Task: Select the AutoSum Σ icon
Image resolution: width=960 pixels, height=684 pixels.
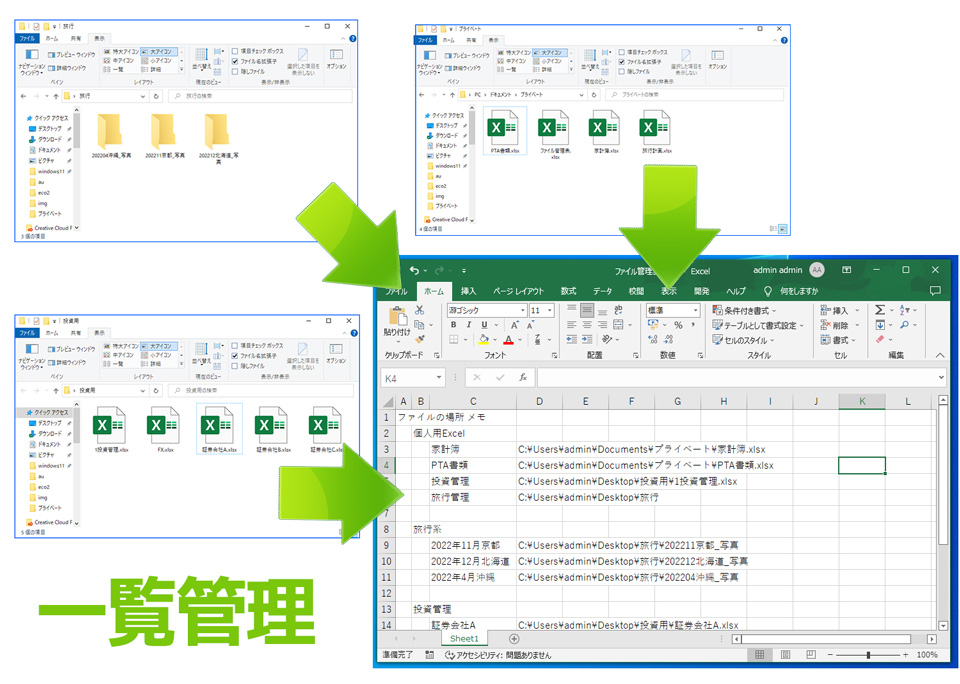Action: [x=879, y=308]
